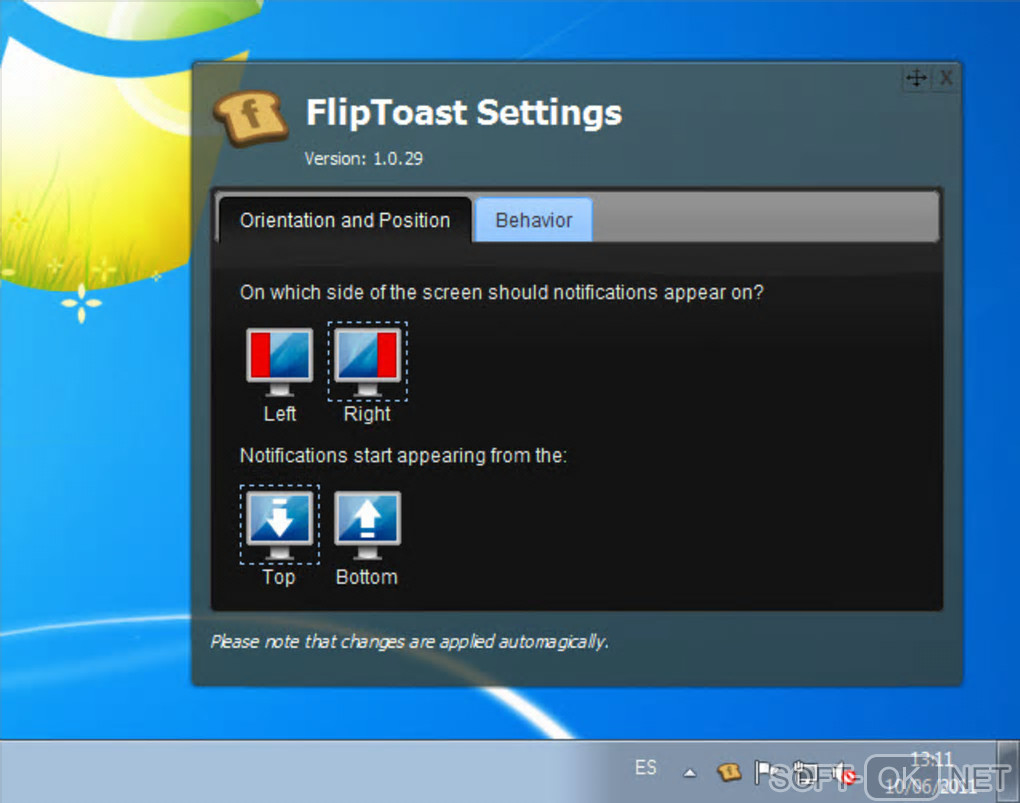Select the Left screen side monitor icon
This screenshot has height=803, width=1020.
tap(280, 362)
